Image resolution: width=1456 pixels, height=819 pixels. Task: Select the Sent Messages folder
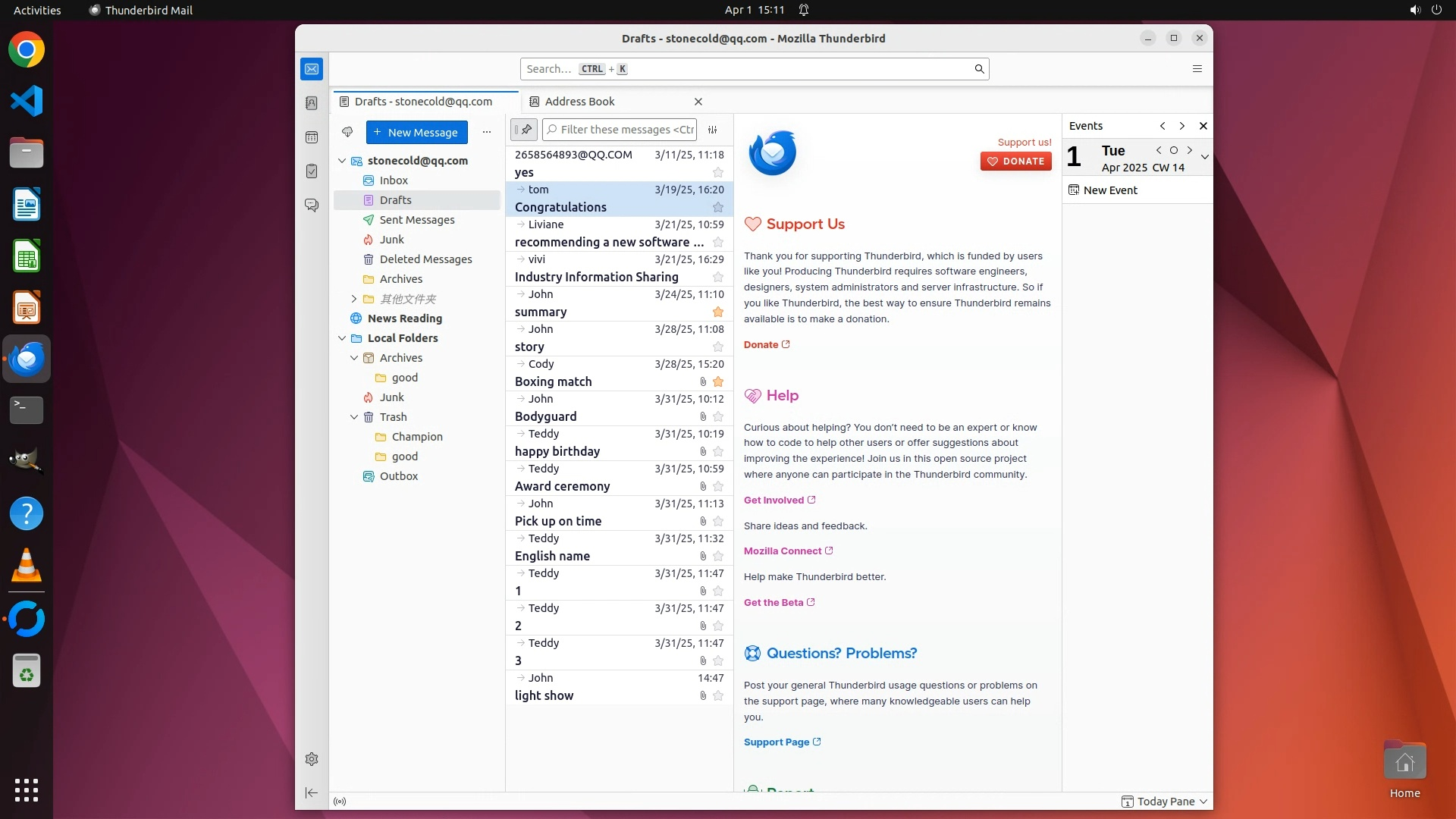[417, 220]
